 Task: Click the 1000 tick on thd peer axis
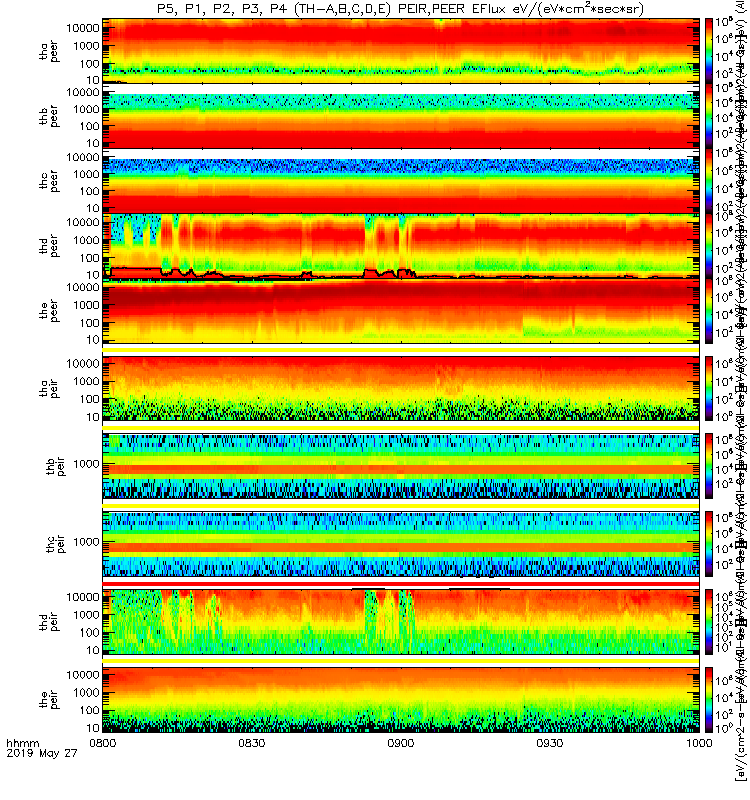coord(86,240)
